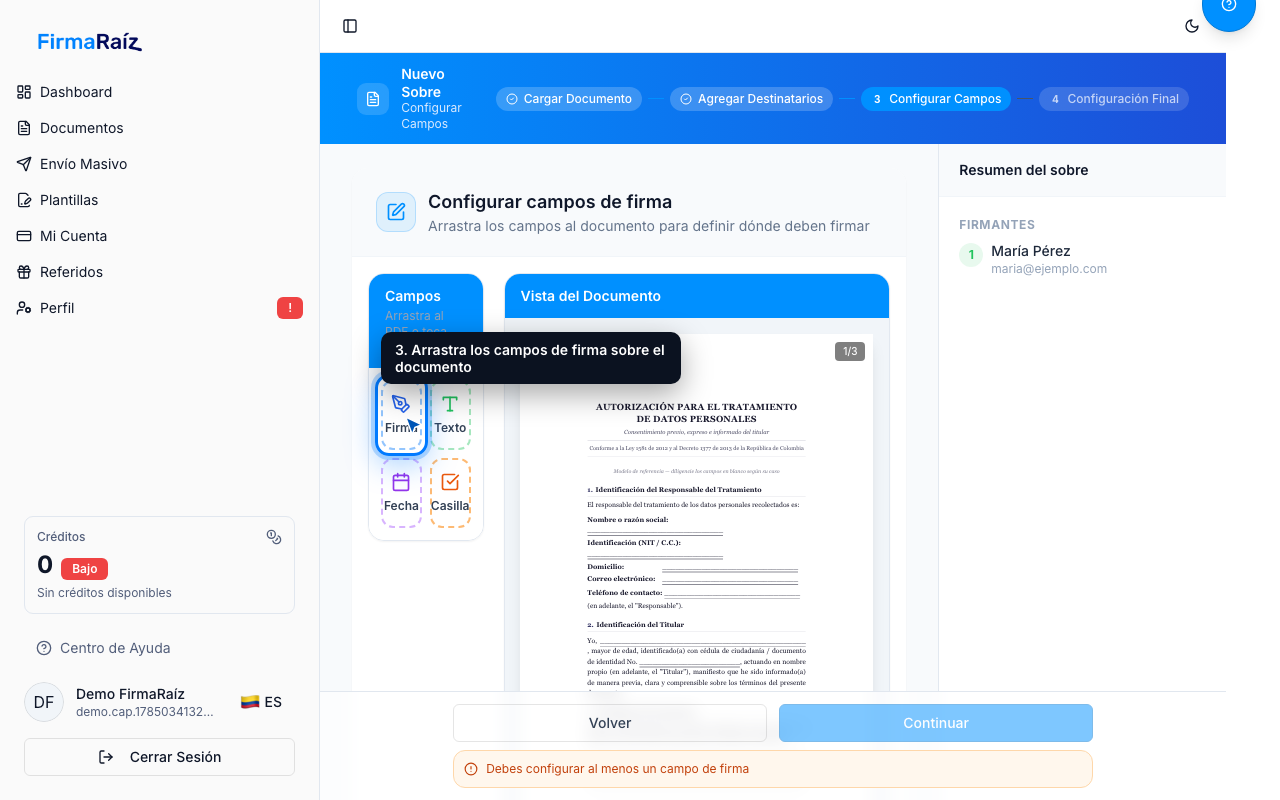Image resolution: width=1280 pixels, height=800 pixels.
Task: Click the Volver button
Action: click(610, 723)
